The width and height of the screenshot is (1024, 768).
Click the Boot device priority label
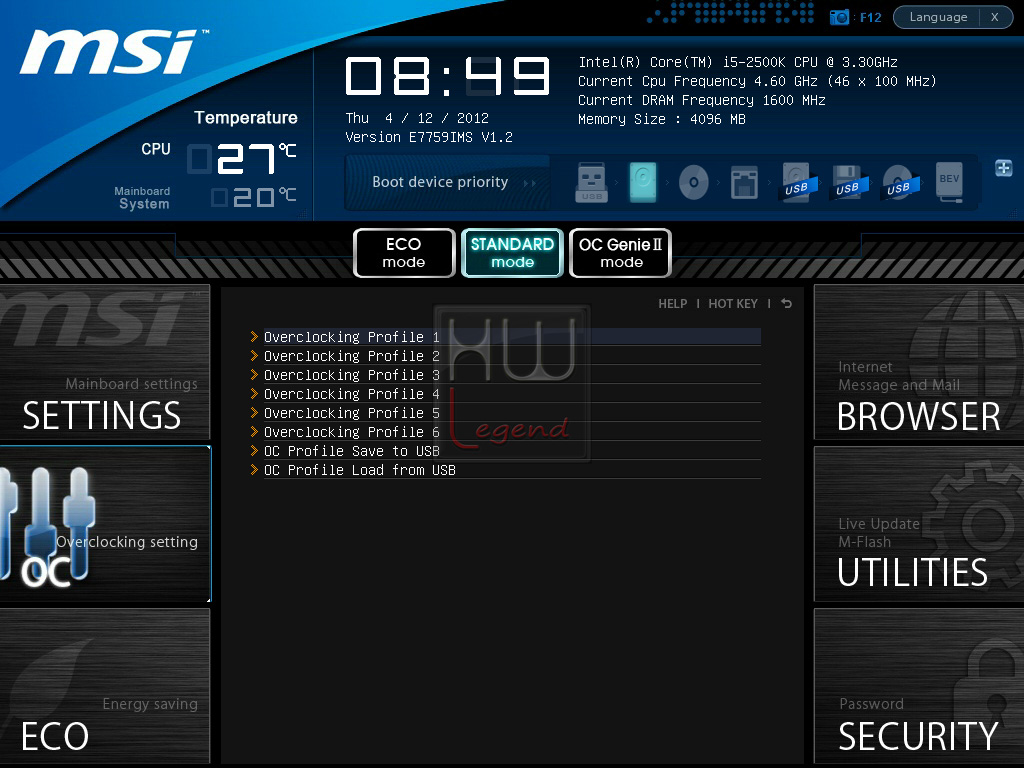tap(440, 182)
